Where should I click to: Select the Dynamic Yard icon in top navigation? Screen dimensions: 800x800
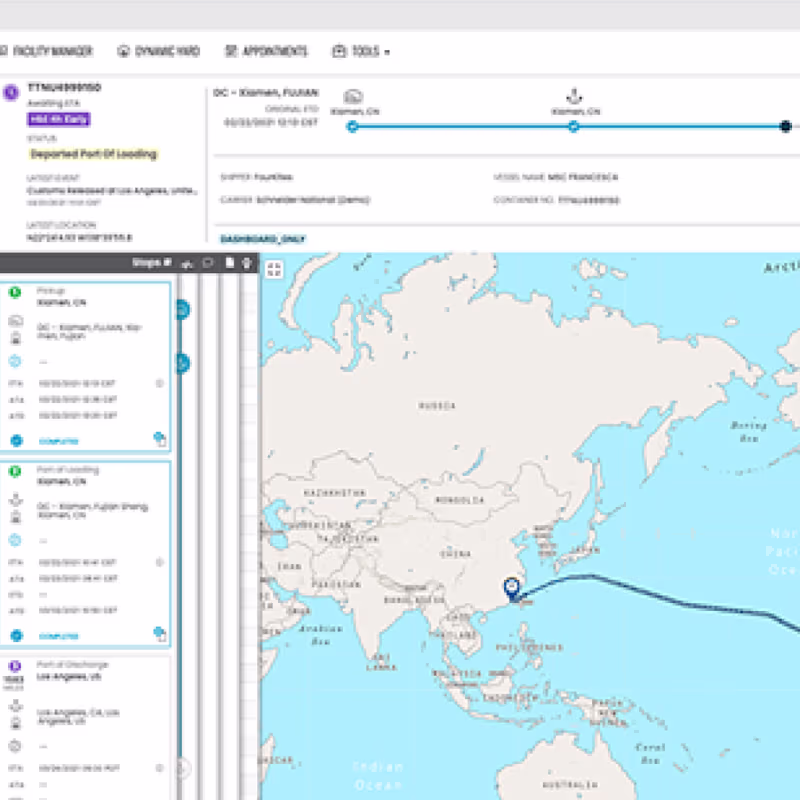coord(122,51)
